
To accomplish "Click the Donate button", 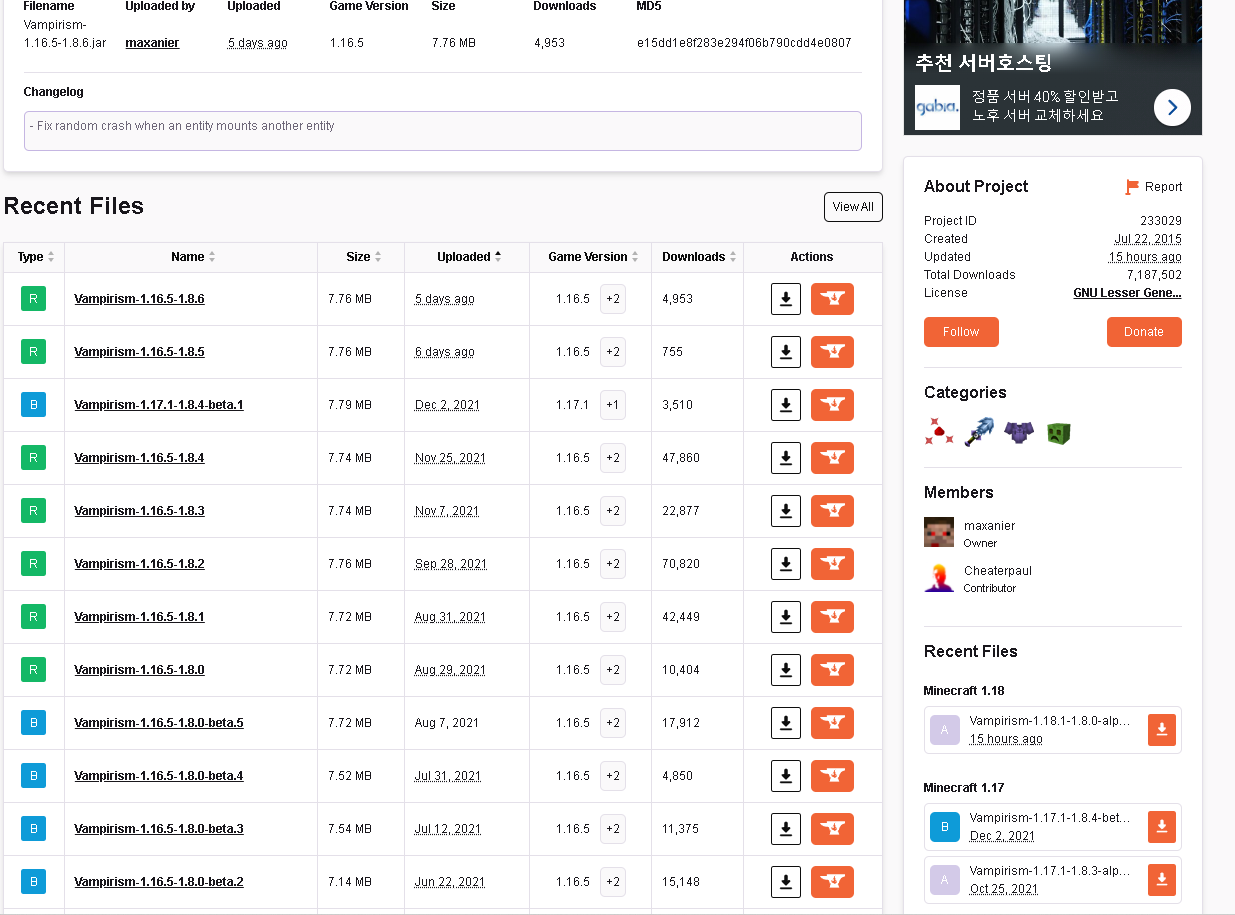I will 1144,332.
